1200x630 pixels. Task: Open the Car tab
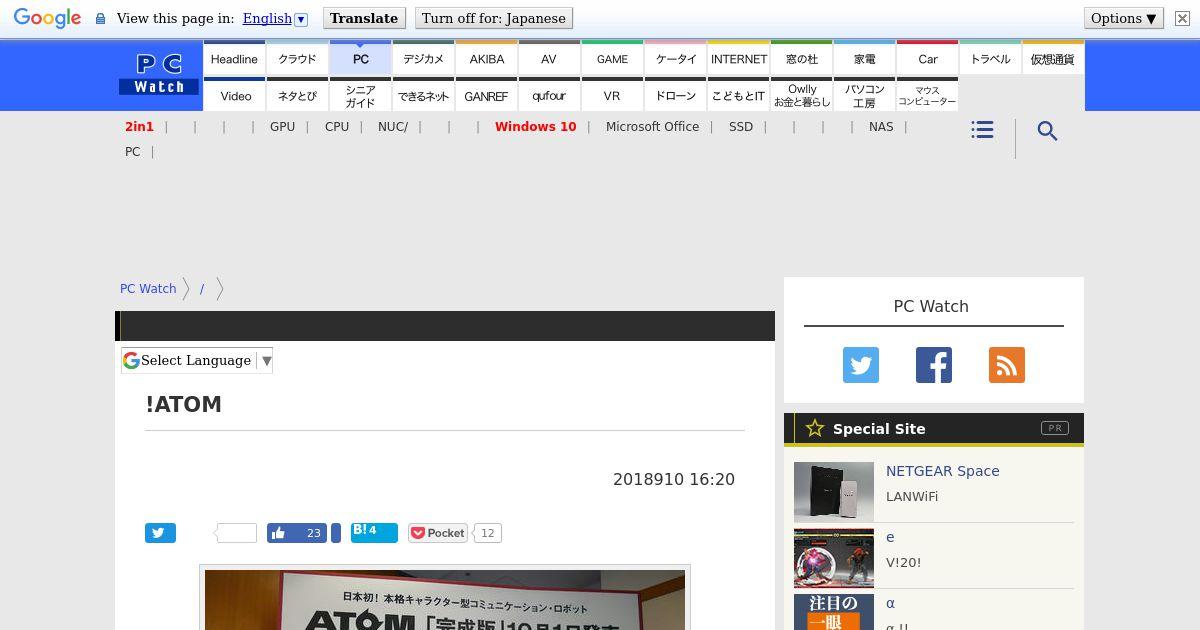pos(927,59)
